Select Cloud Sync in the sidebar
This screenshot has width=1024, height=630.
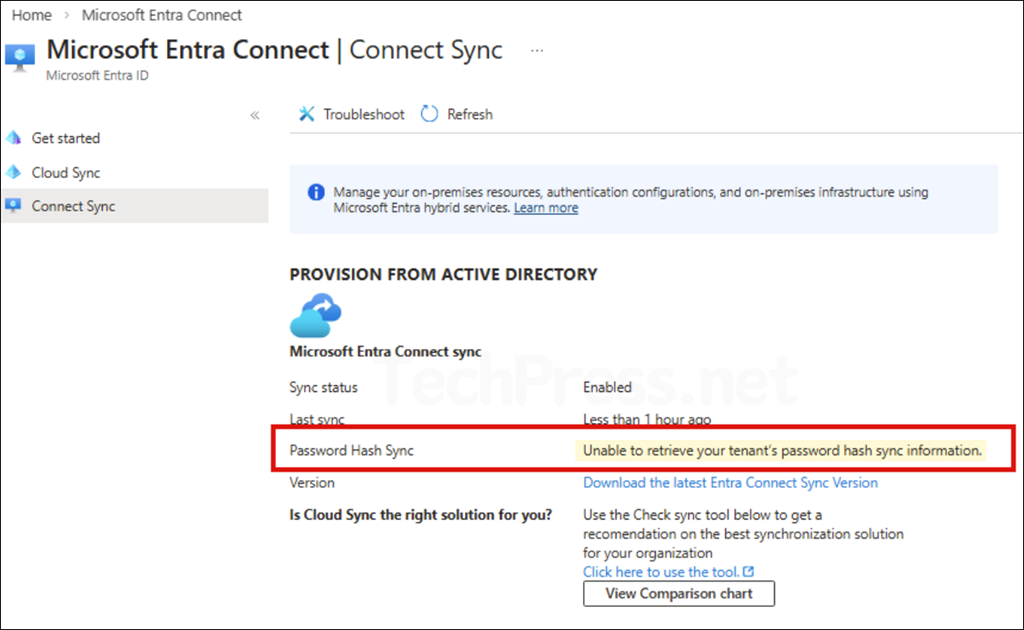pyautogui.click(x=66, y=172)
